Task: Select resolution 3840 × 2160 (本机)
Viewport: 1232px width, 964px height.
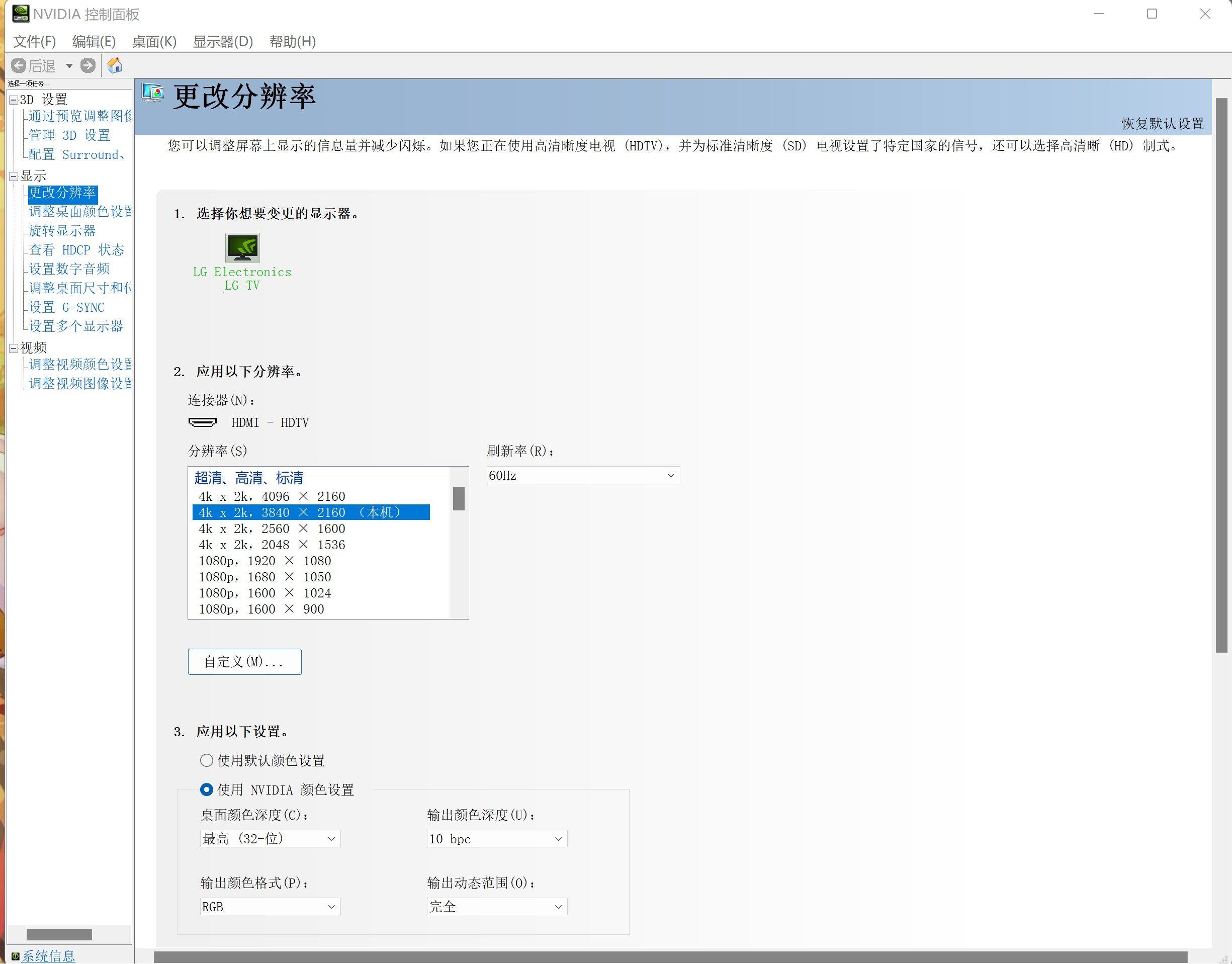Action: click(x=311, y=512)
